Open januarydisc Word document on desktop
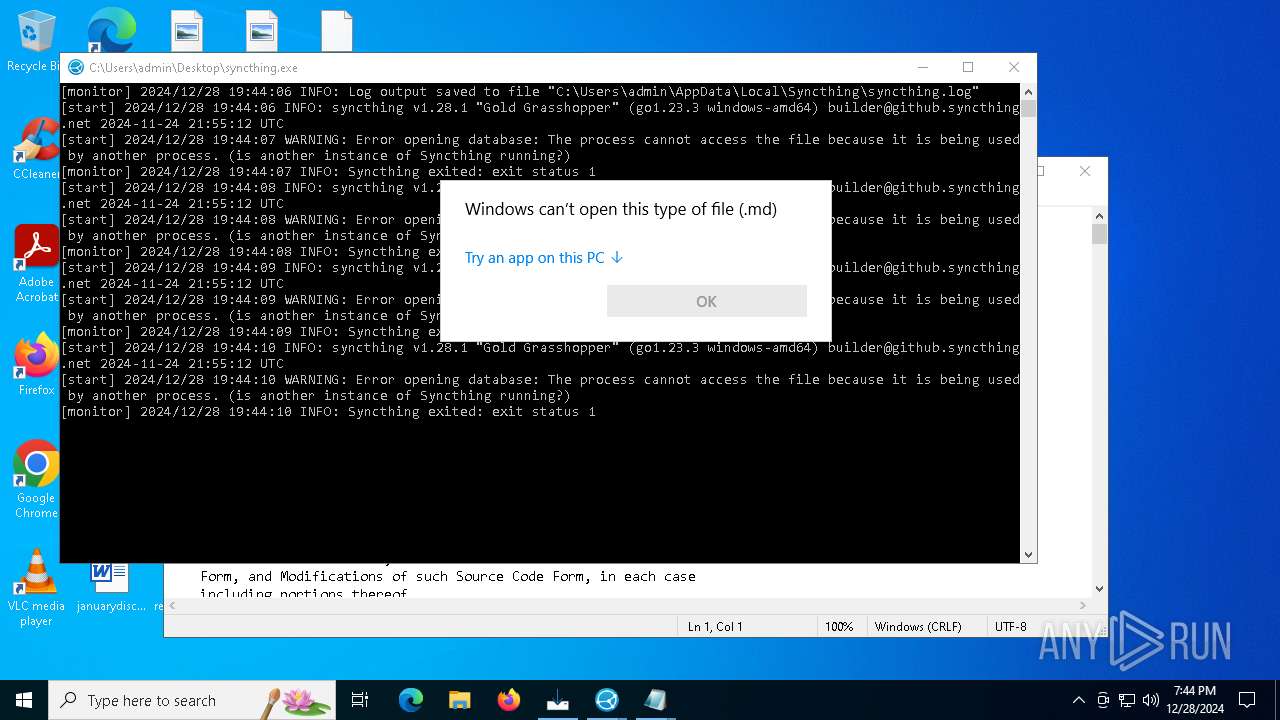Viewport: 1280px width, 720px height. click(x=110, y=588)
